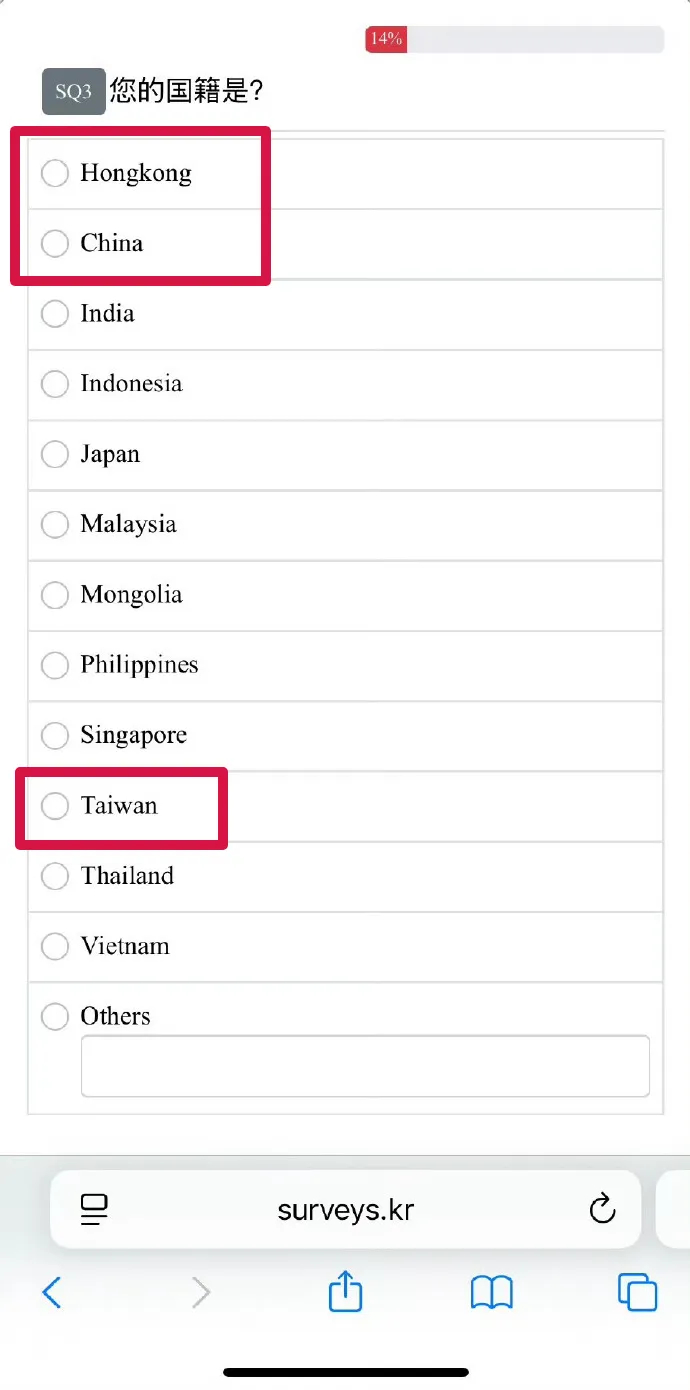The width and height of the screenshot is (690, 1390).
Task: Pick Philippines from the list
Action: click(x=55, y=665)
